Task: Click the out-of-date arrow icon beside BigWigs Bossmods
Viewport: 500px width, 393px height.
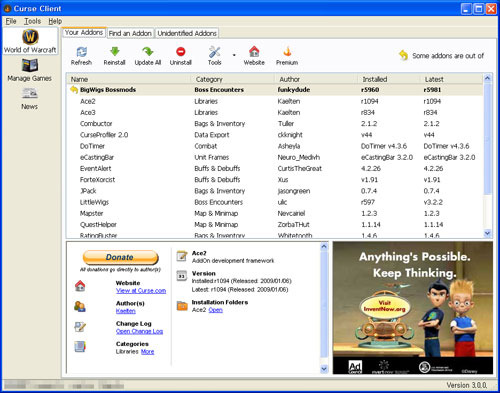Action: point(74,90)
